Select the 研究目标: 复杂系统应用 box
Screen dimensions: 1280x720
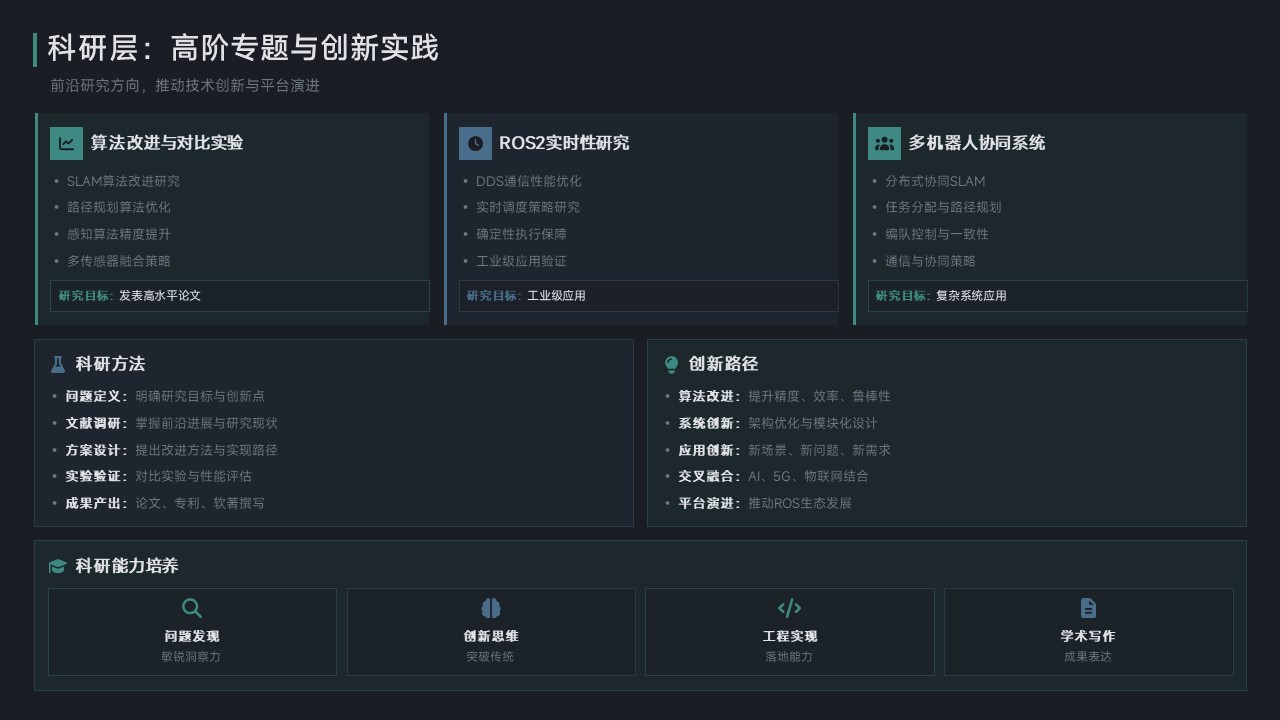tap(1057, 296)
